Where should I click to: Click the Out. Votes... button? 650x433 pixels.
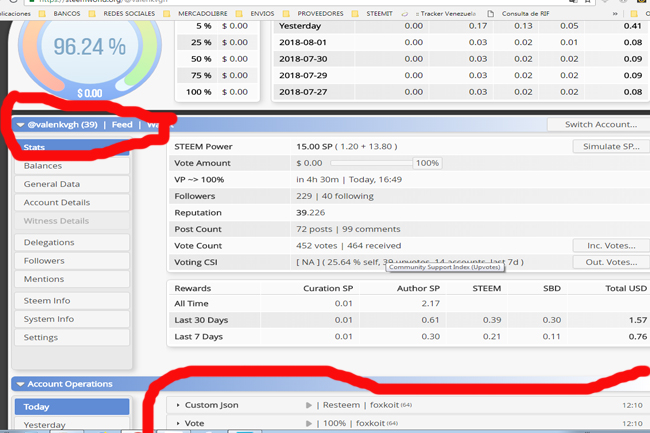611,262
